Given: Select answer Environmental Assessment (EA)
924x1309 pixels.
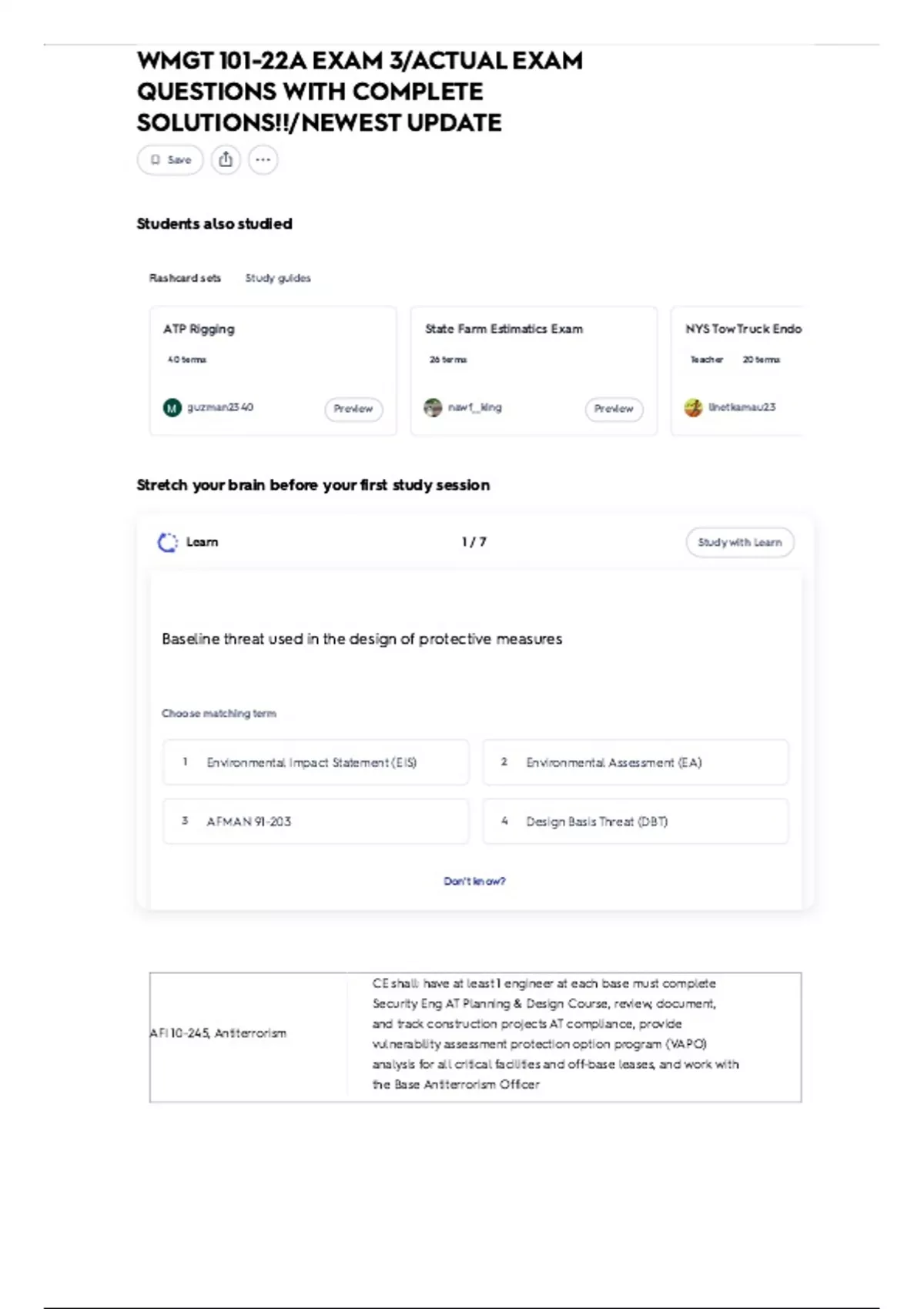Looking at the screenshot, I should [635, 762].
